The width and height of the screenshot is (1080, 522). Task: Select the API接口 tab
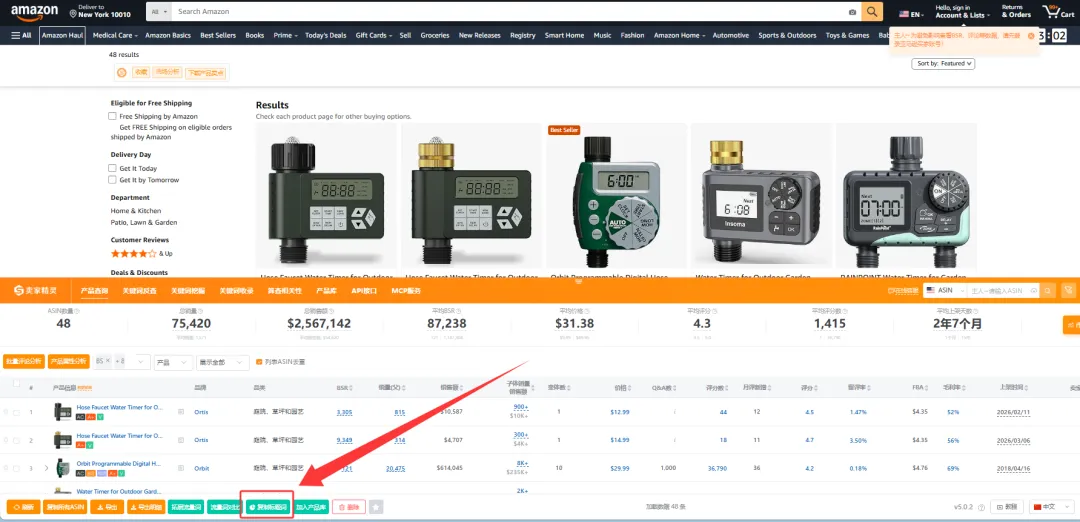[364, 291]
